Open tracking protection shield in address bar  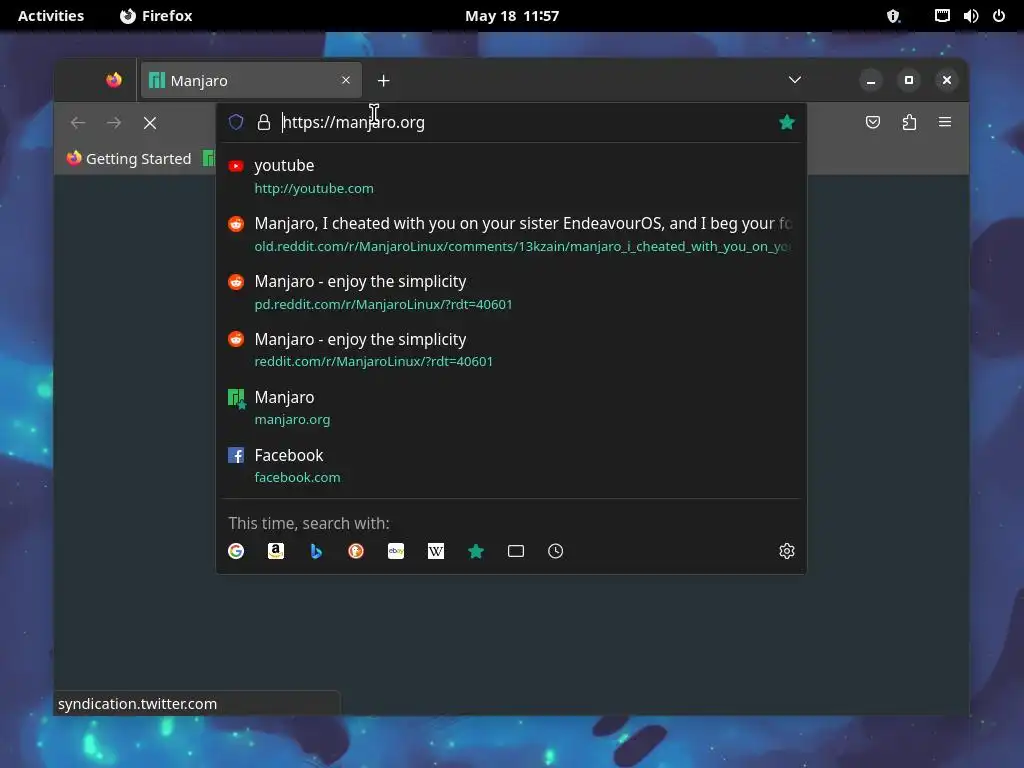coord(236,122)
